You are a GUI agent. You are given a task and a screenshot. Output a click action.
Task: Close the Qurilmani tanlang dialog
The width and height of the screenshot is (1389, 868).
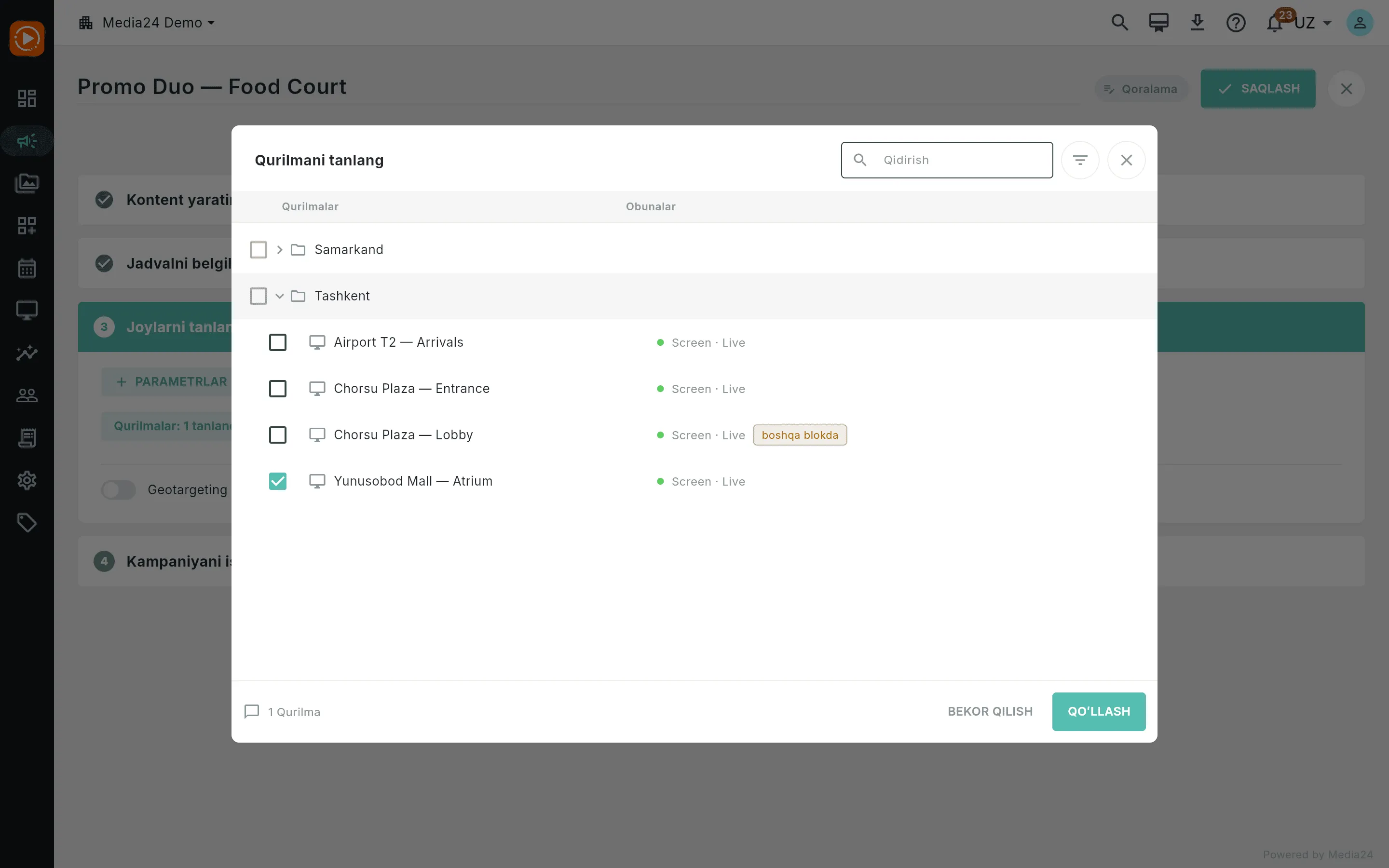(x=1127, y=160)
